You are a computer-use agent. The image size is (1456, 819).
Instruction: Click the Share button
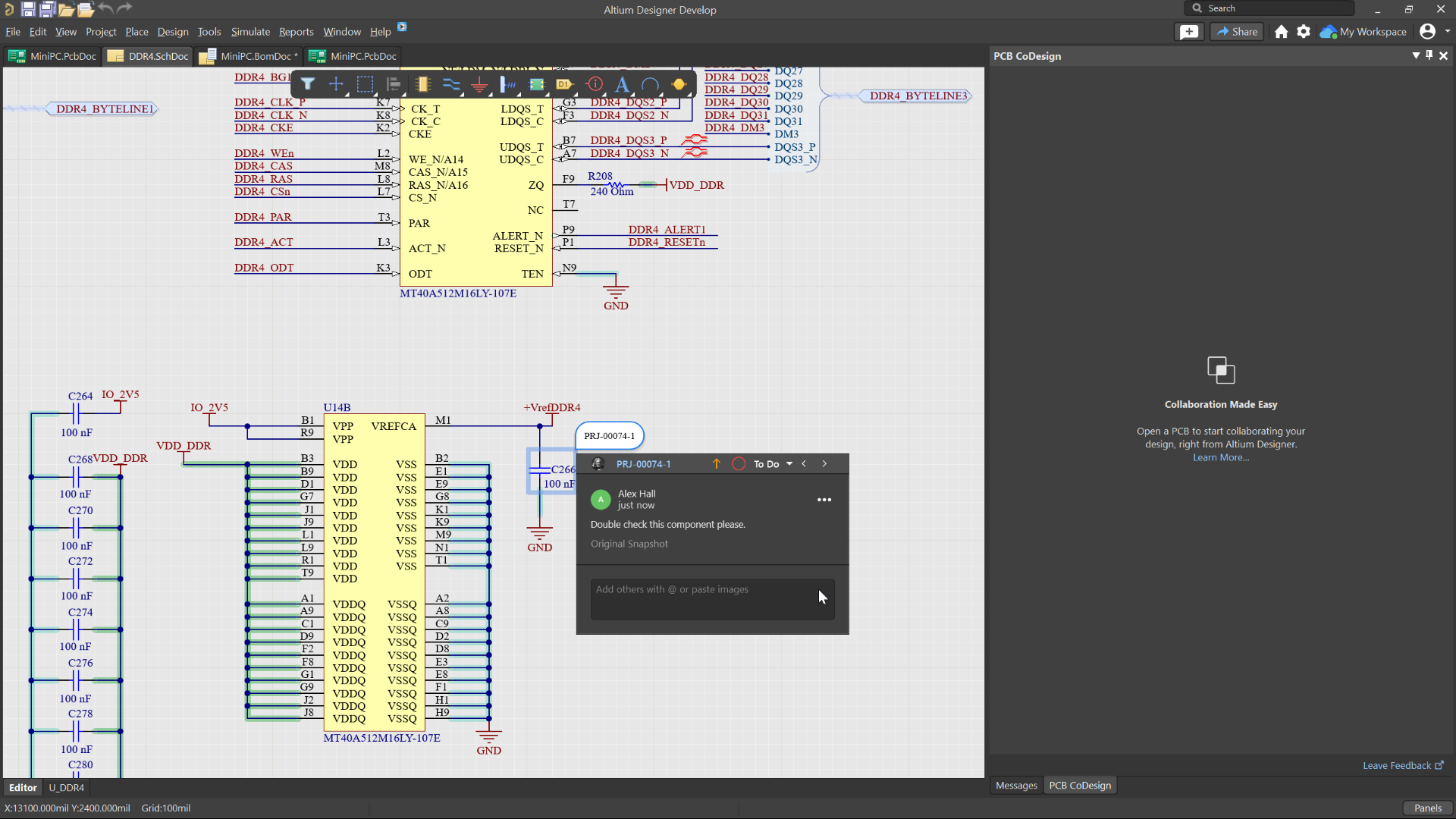coord(1237,32)
